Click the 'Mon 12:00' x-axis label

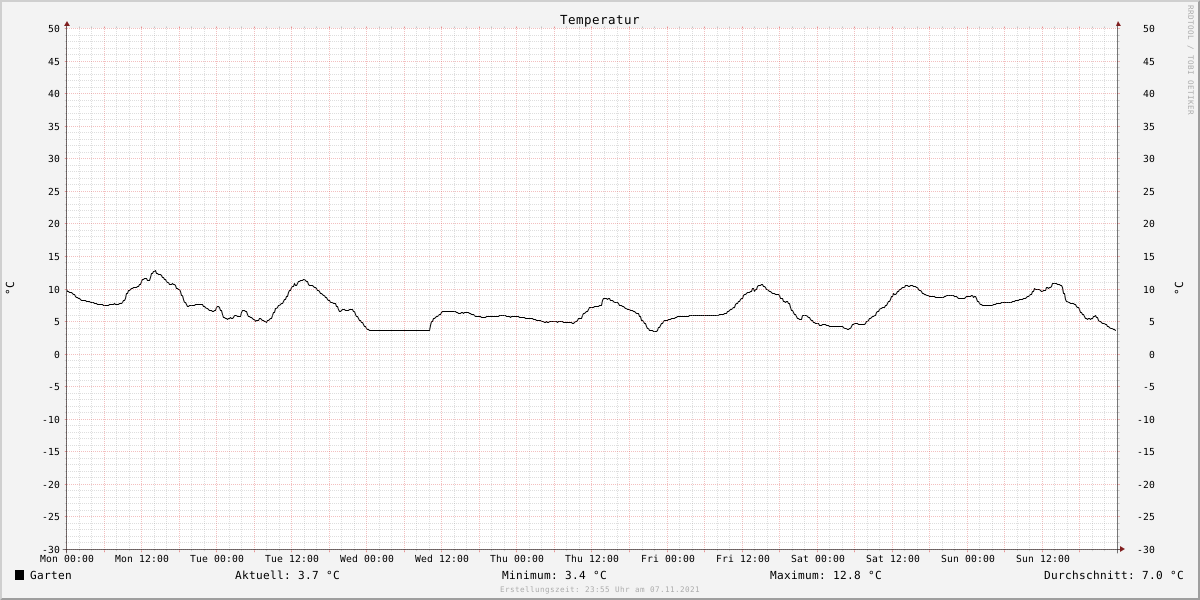(x=142, y=559)
